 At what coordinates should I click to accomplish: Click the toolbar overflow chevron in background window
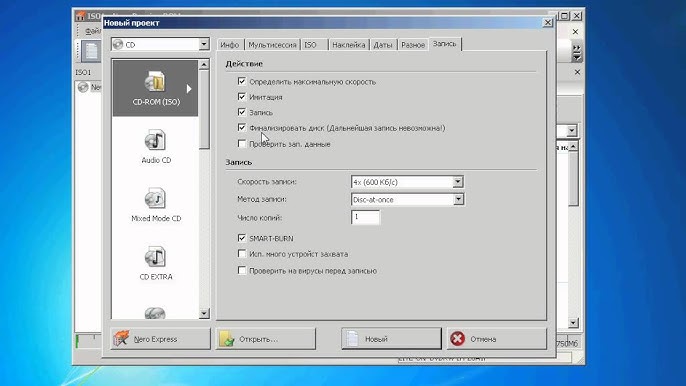coord(577,53)
